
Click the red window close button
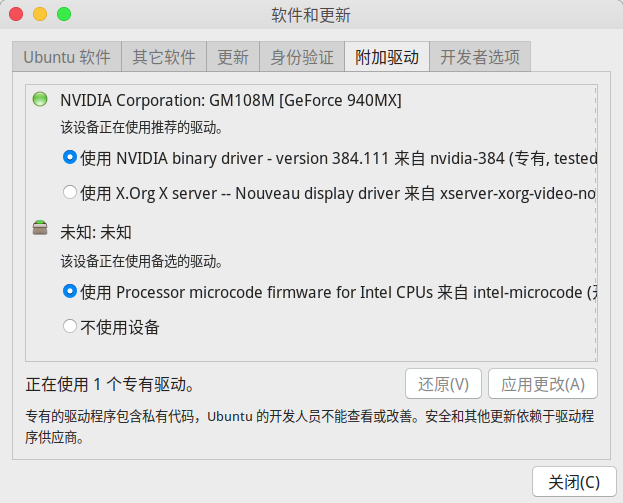[17, 14]
